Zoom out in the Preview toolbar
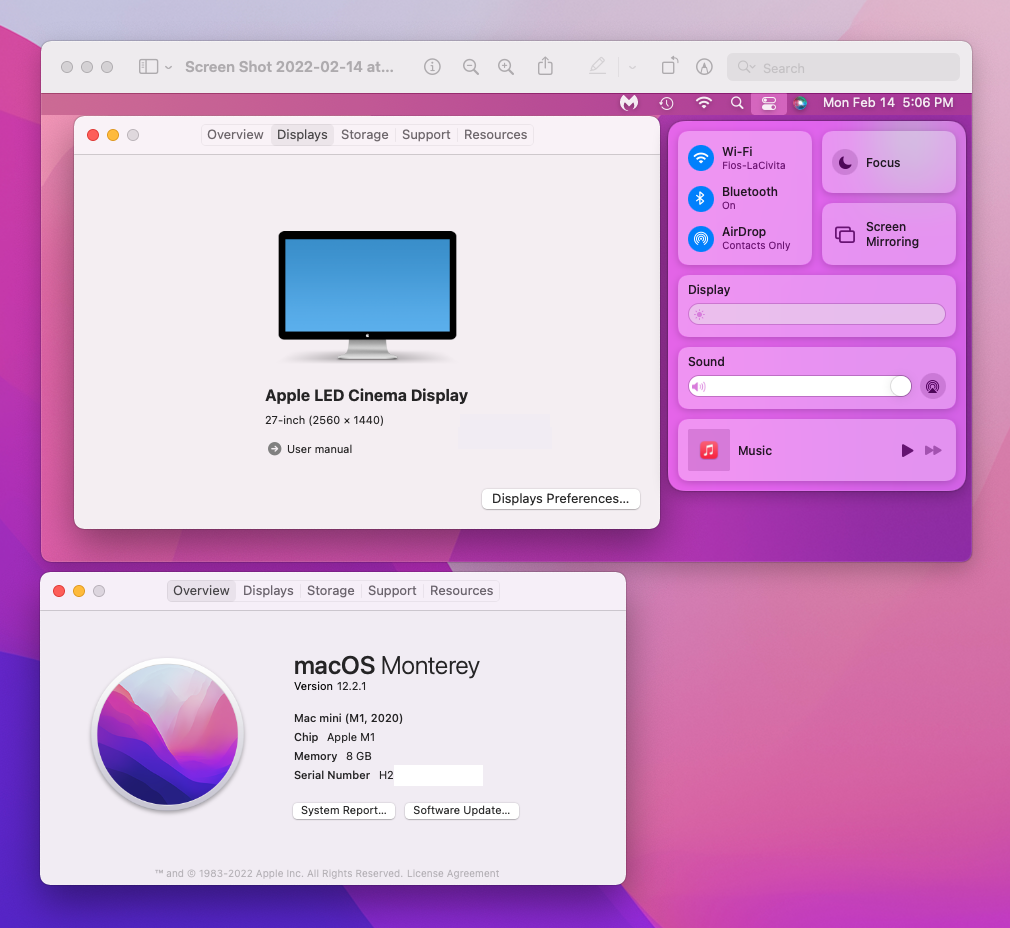 coord(471,67)
